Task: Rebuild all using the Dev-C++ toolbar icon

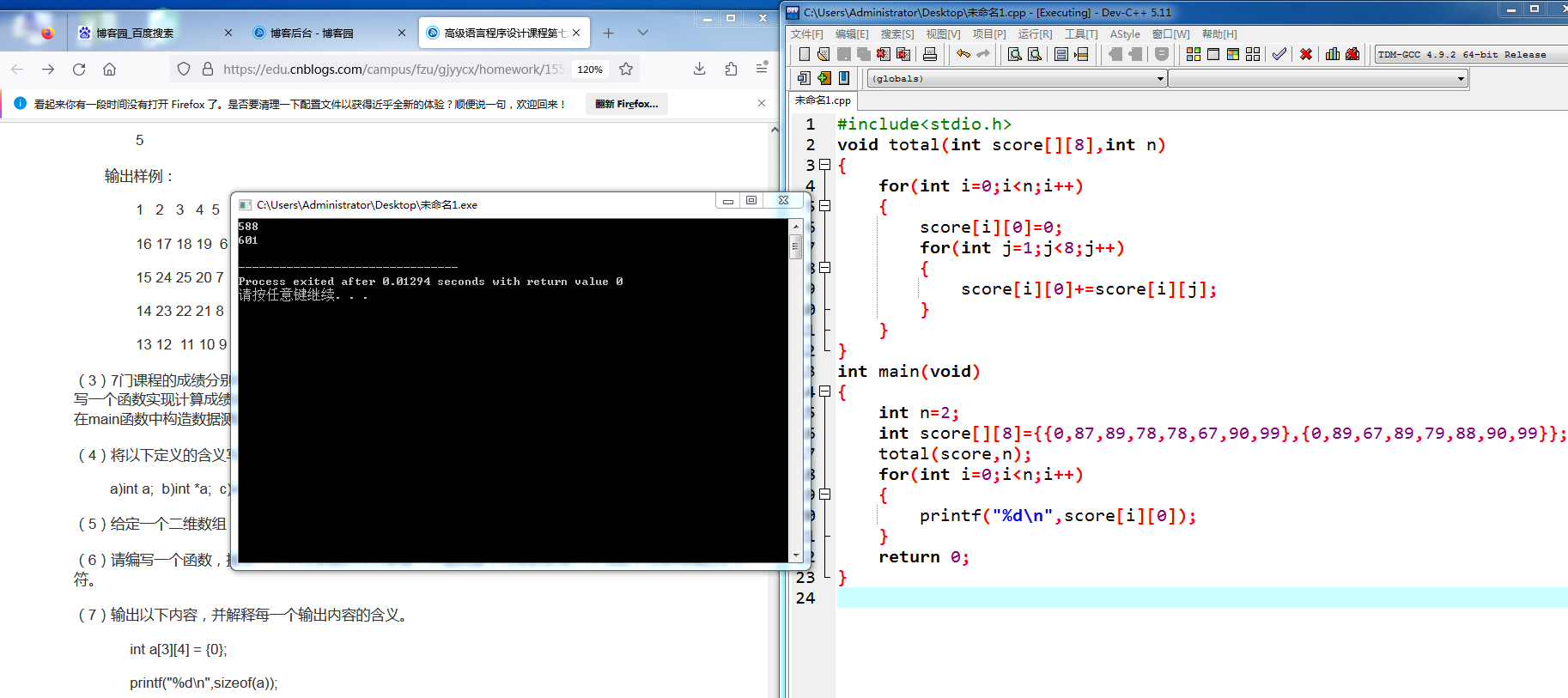Action: click(1253, 54)
